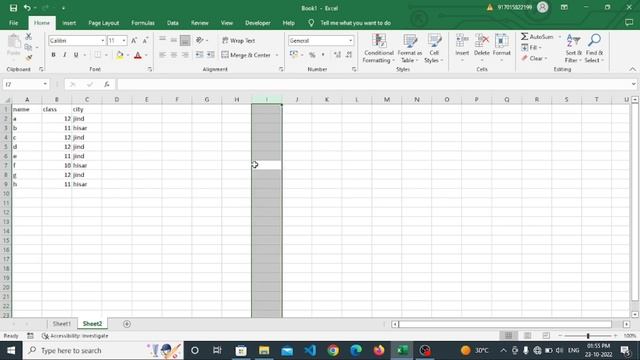640x360 pixels.
Task: Open Cell Styles gallery
Action: (434, 48)
